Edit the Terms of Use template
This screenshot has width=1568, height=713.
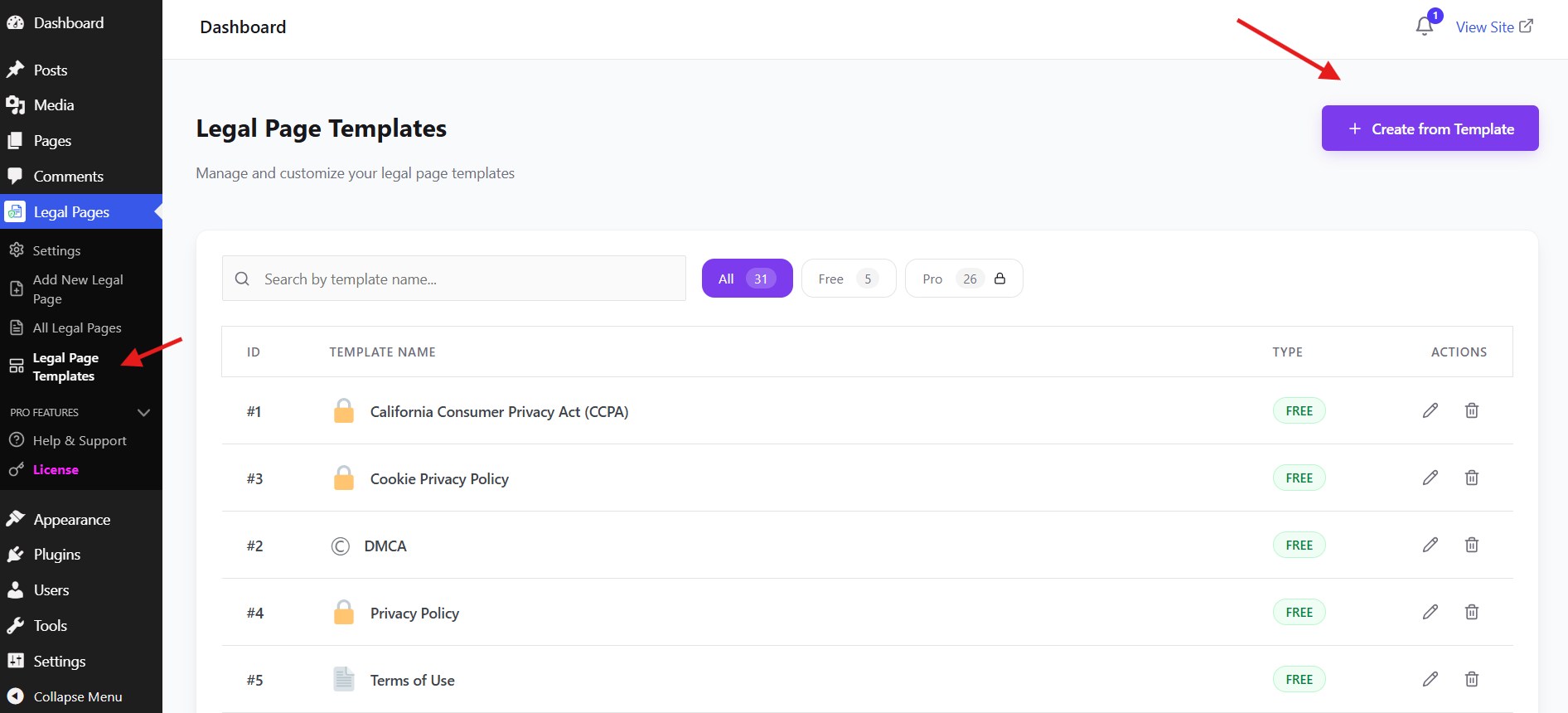coord(1430,679)
